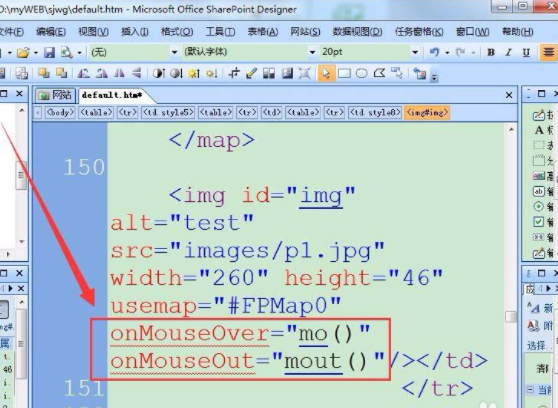This screenshot has width=558, height=408.
Task: Open the 格式(O) menu
Action: tap(177, 32)
